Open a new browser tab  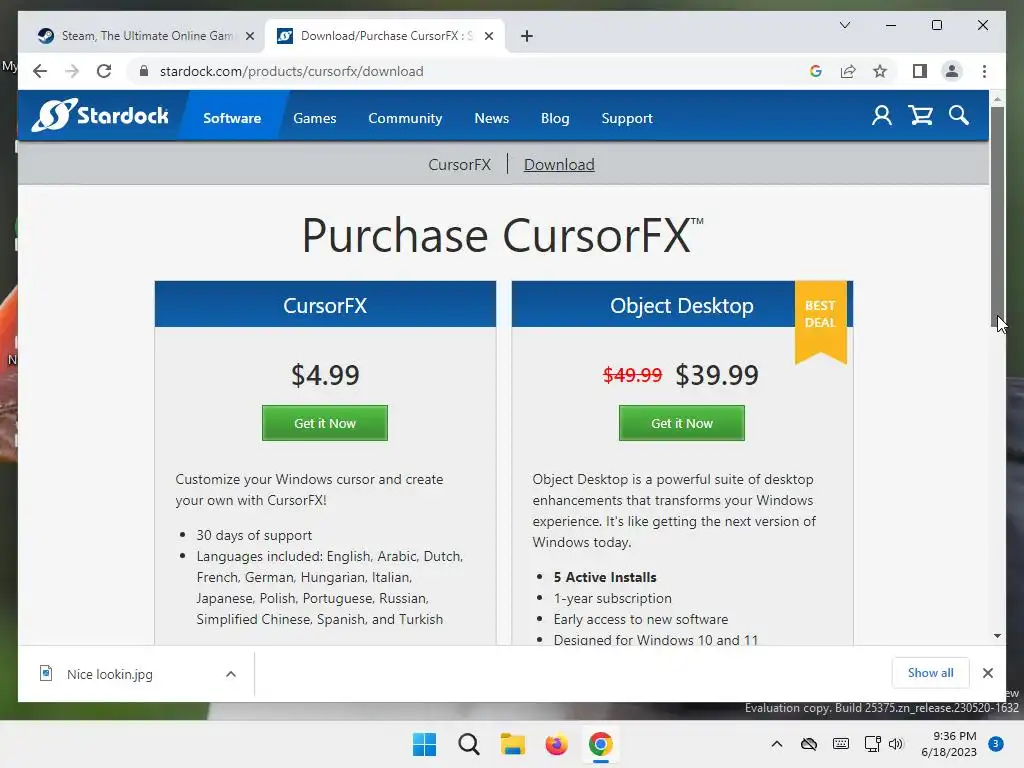pyautogui.click(x=527, y=36)
